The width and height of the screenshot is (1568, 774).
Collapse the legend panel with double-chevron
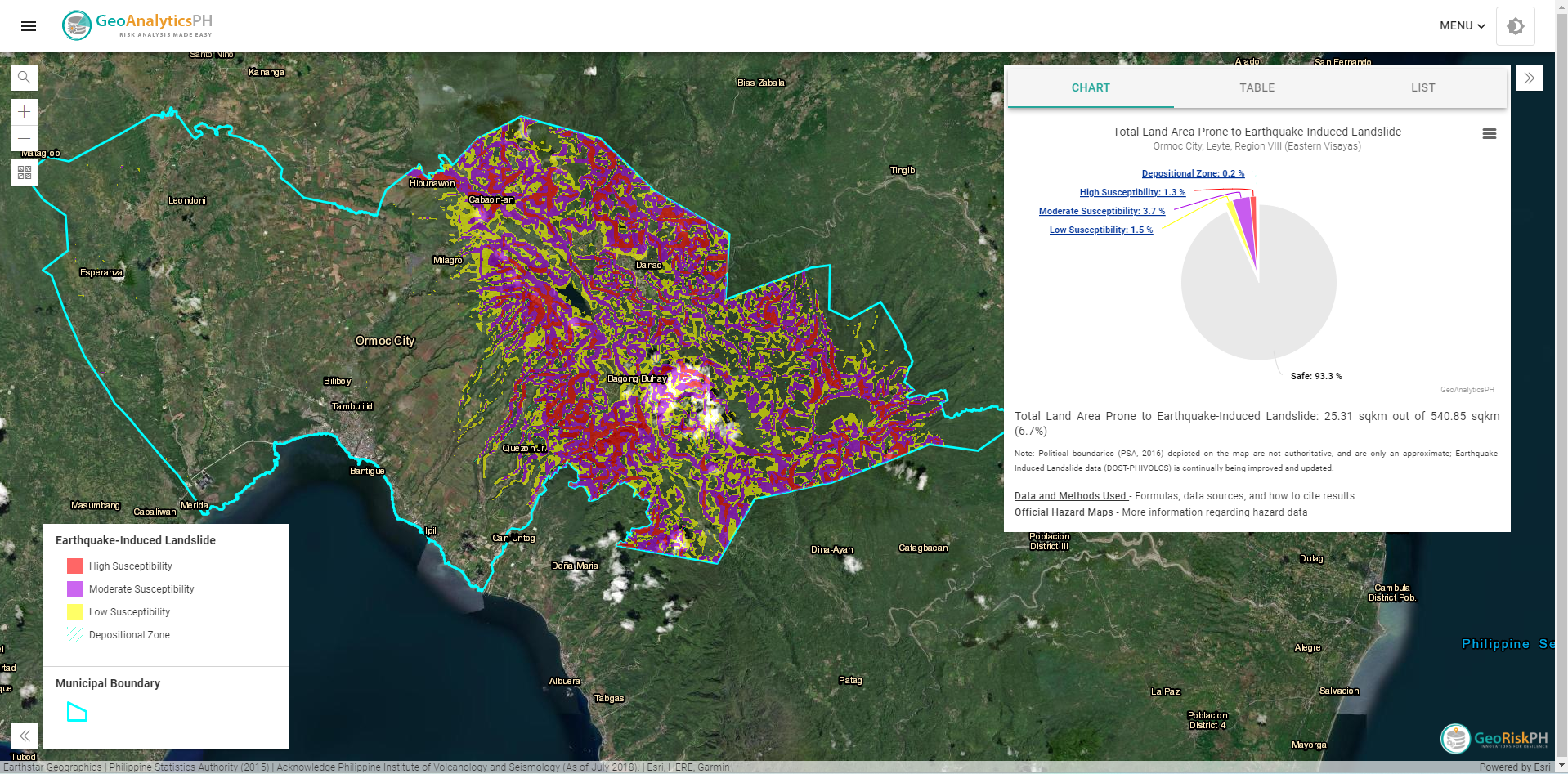pos(25,736)
